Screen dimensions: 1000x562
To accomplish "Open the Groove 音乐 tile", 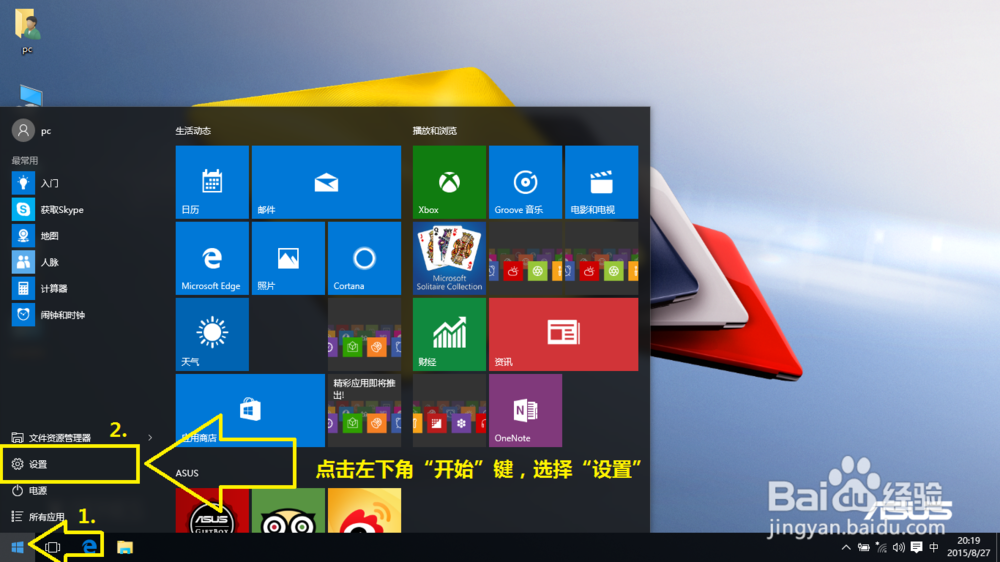I will pyautogui.click(x=525, y=182).
